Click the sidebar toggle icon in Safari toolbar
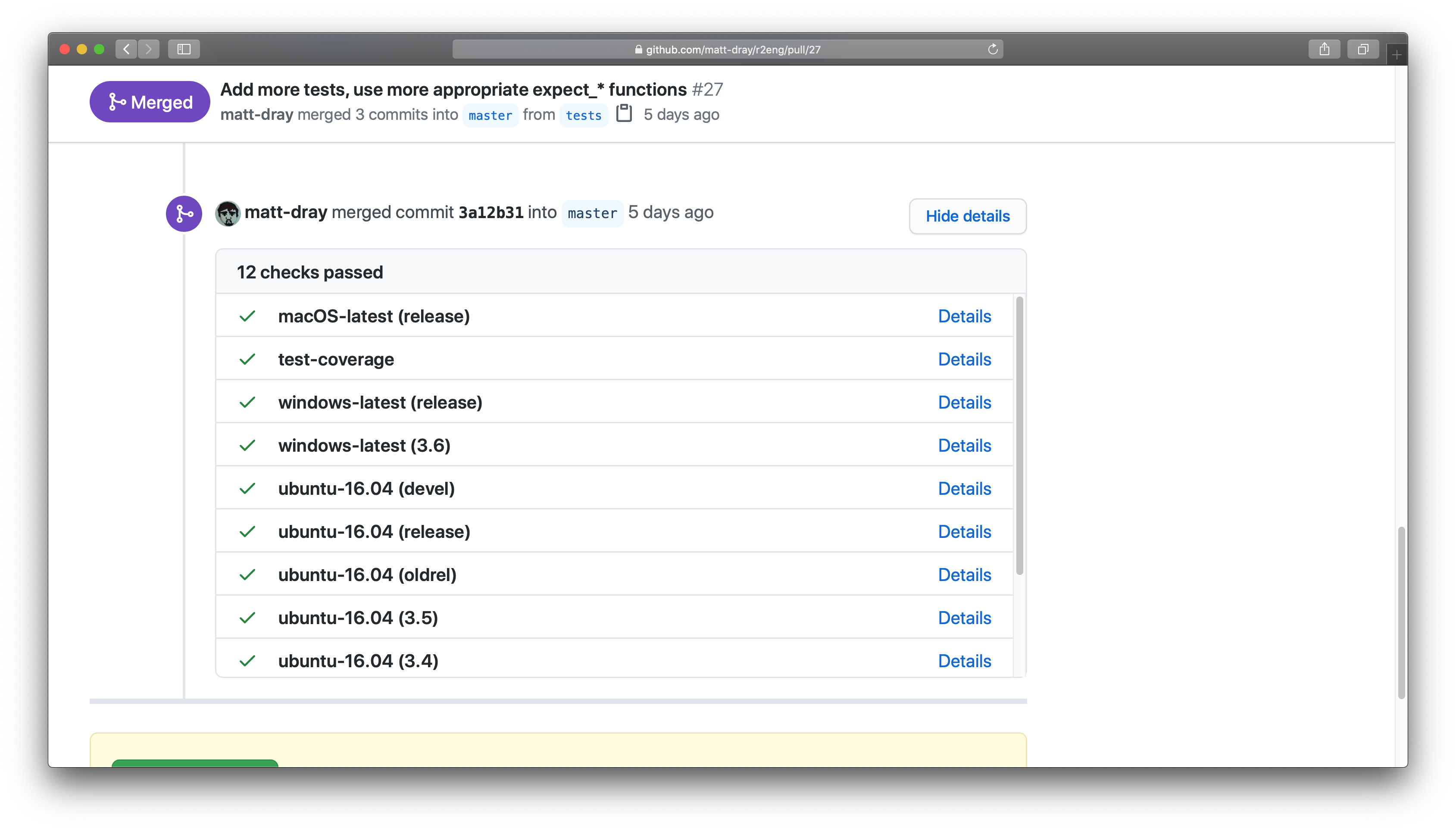This screenshot has width=1456, height=831. (184, 49)
